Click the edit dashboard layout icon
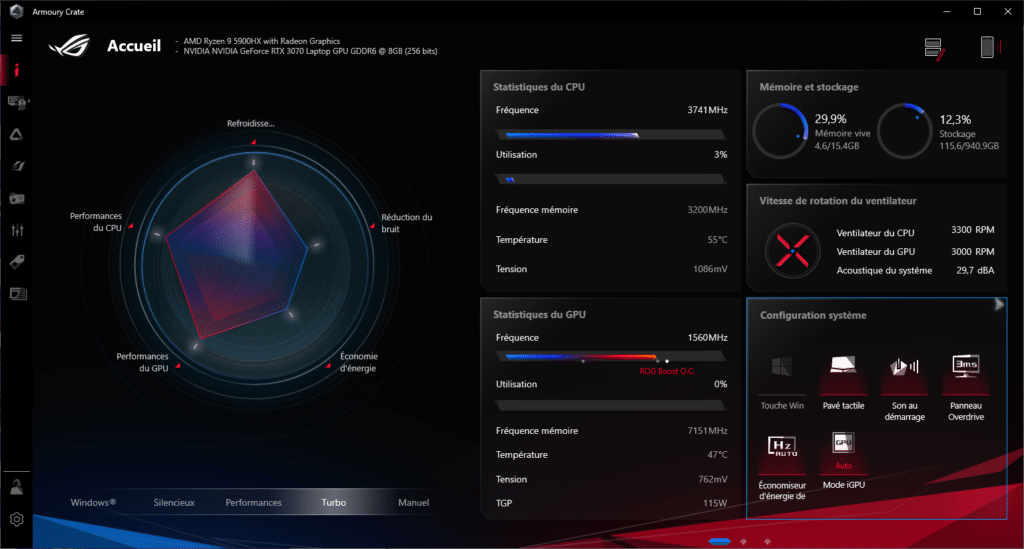Screen dimensions: 1024x549 [x=935, y=49]
